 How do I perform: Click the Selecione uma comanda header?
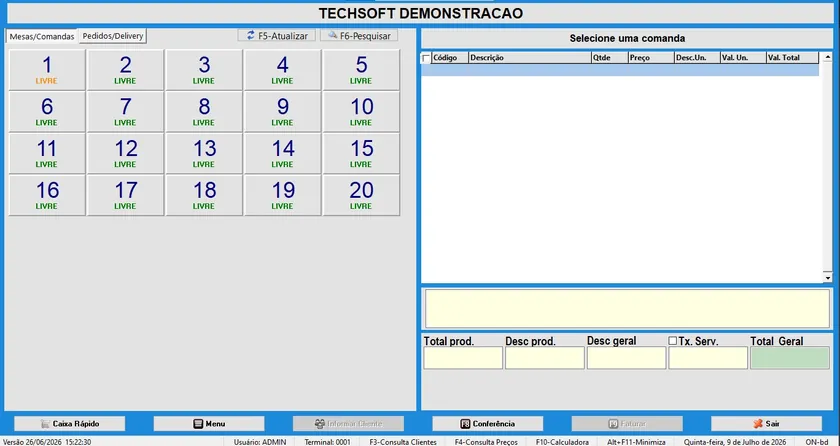[627, 39]
